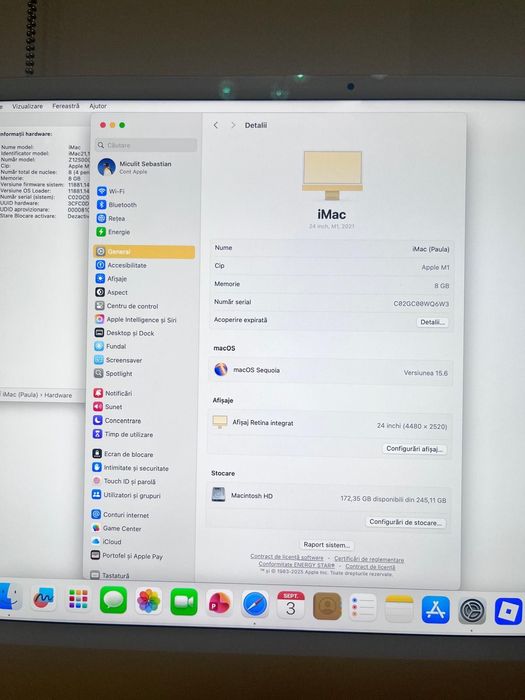Open Centru de control settings
Image resolution: width=525 pixels, height=700 pixels.
click(x=126, y=306)
